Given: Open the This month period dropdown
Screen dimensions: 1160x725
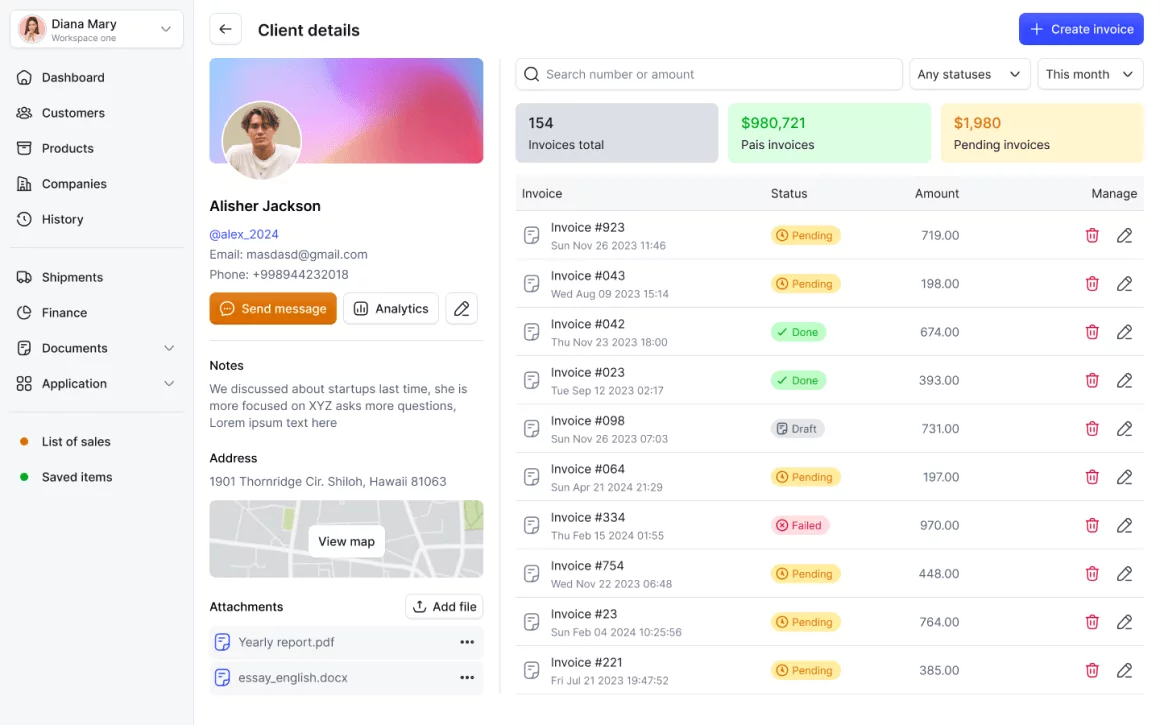Looking at the screenshot, I should (1089, 74).
